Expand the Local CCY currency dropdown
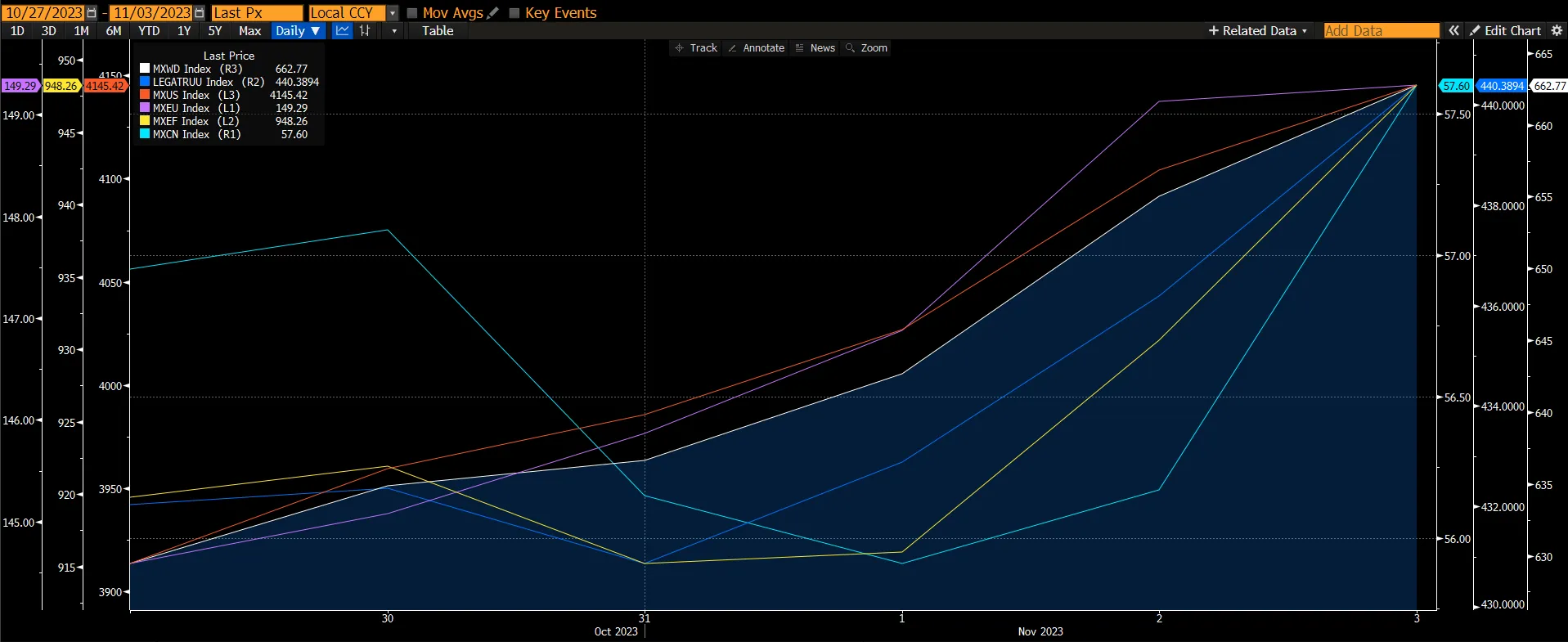Viewport: 1568px width, 642px height. tap(393, 13)
